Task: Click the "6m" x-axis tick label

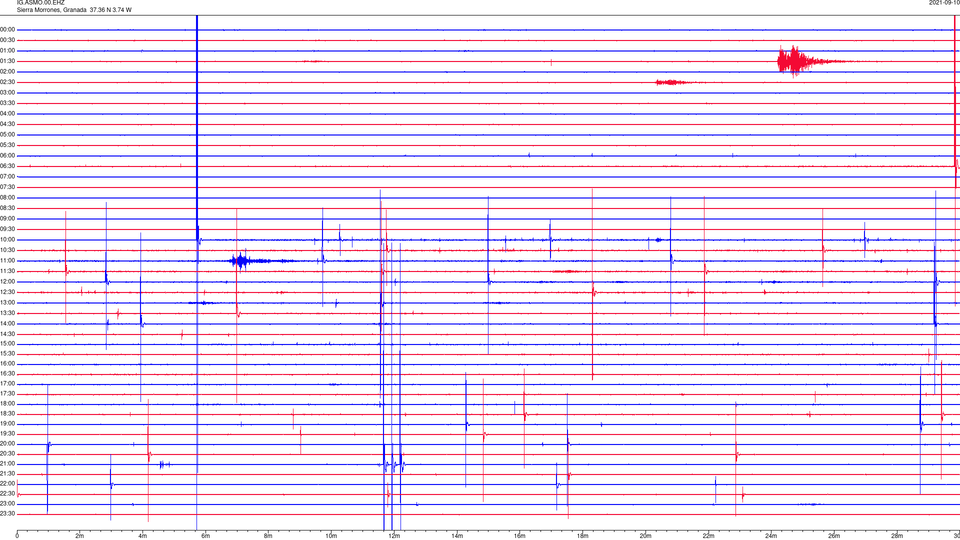Action: 206,536
